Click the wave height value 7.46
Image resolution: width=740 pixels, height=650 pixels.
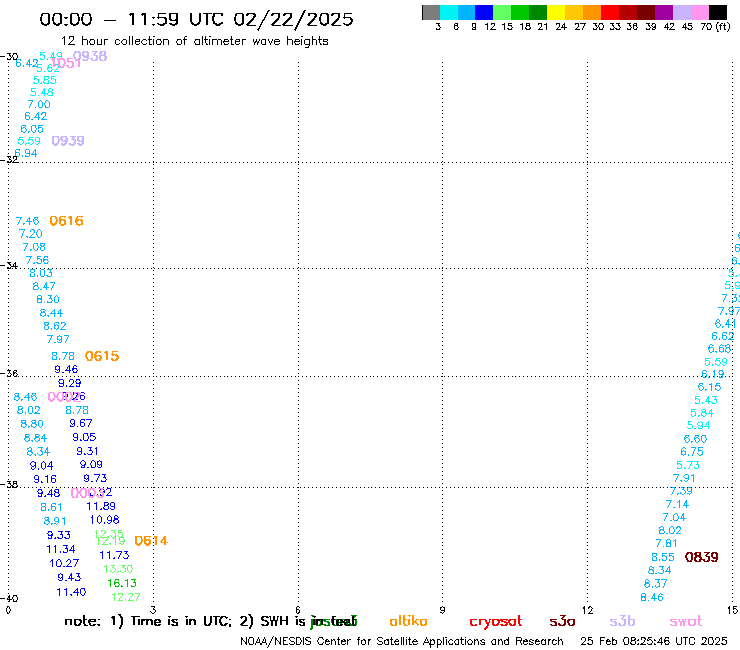coord(27,221)
